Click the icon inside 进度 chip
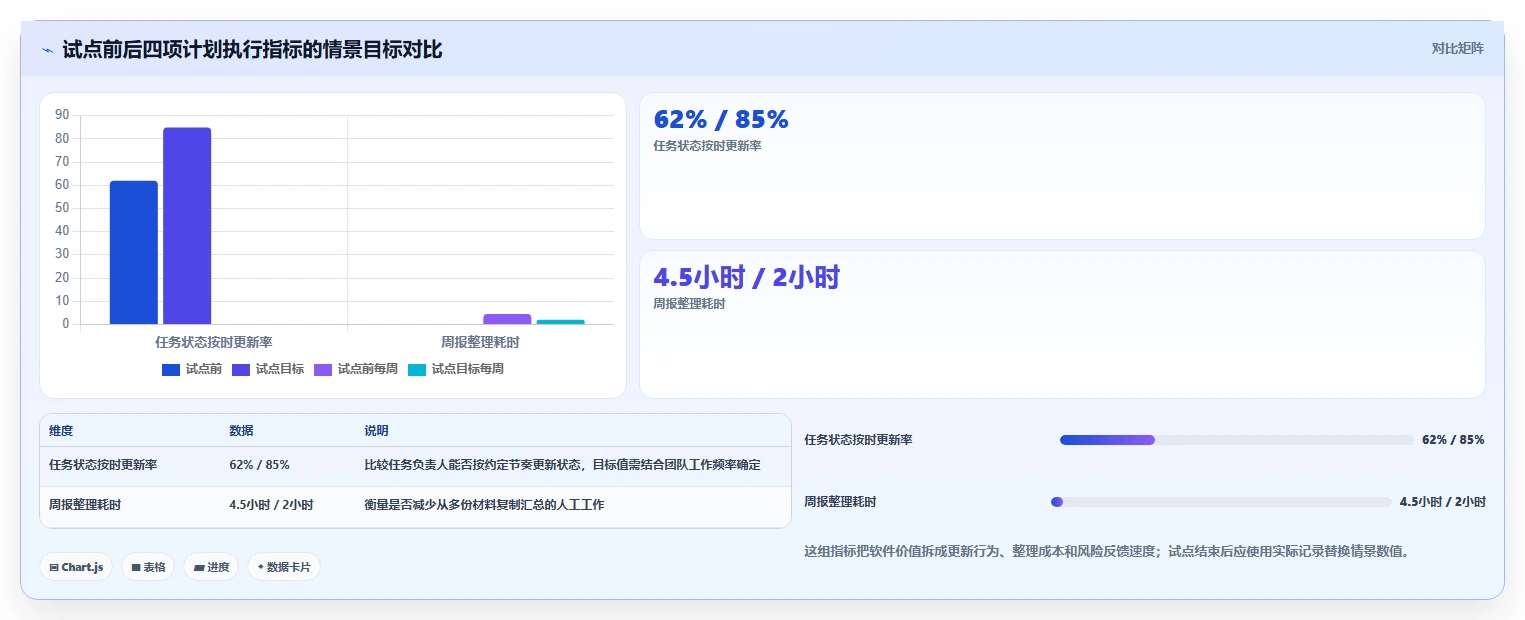The width and height of the screenshot is (1525, 620). 199,567
